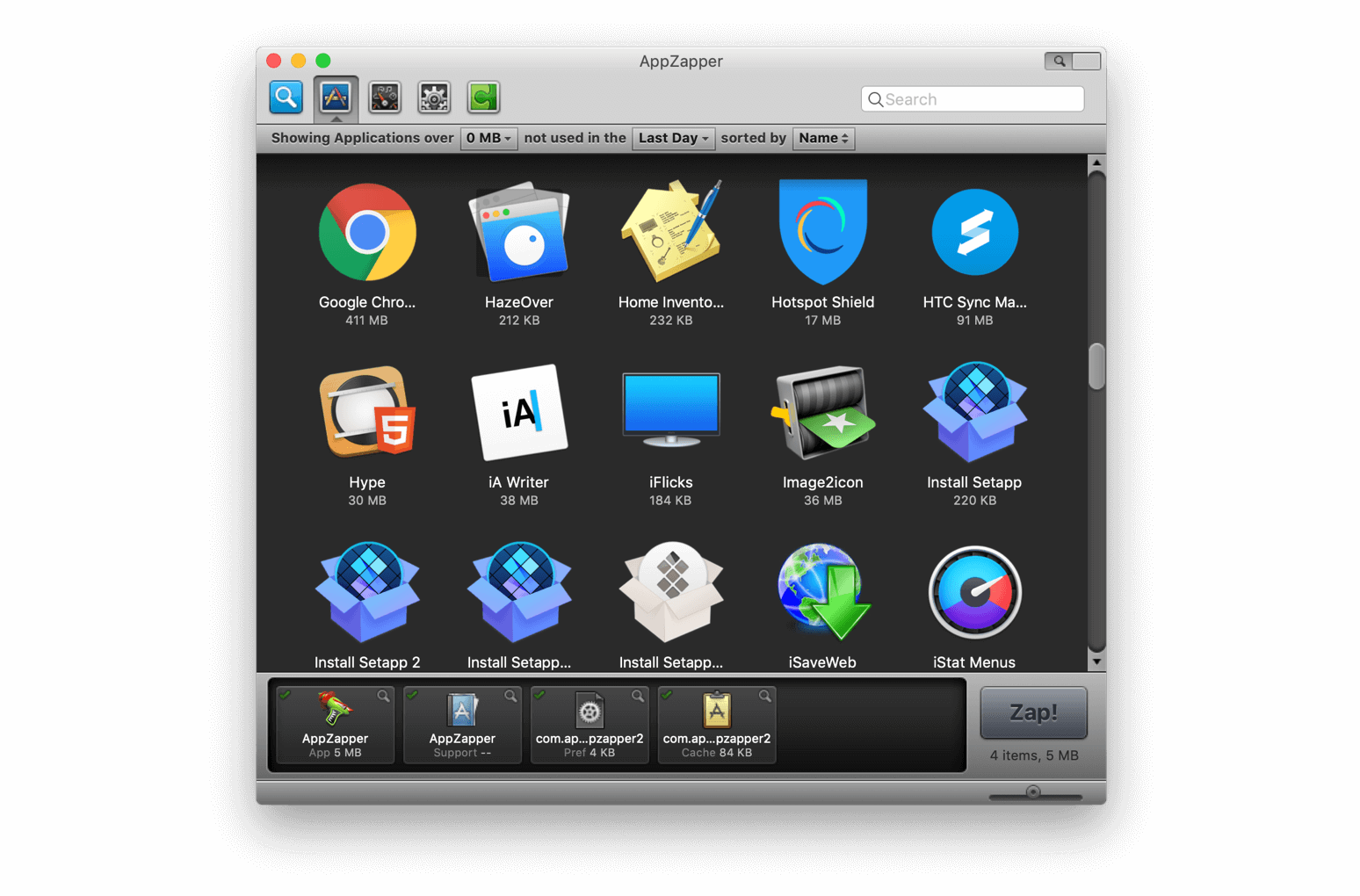Pick the HTC Sync Manager app icon
This screenshot has width=1360, height=896.
click(975, 232)
